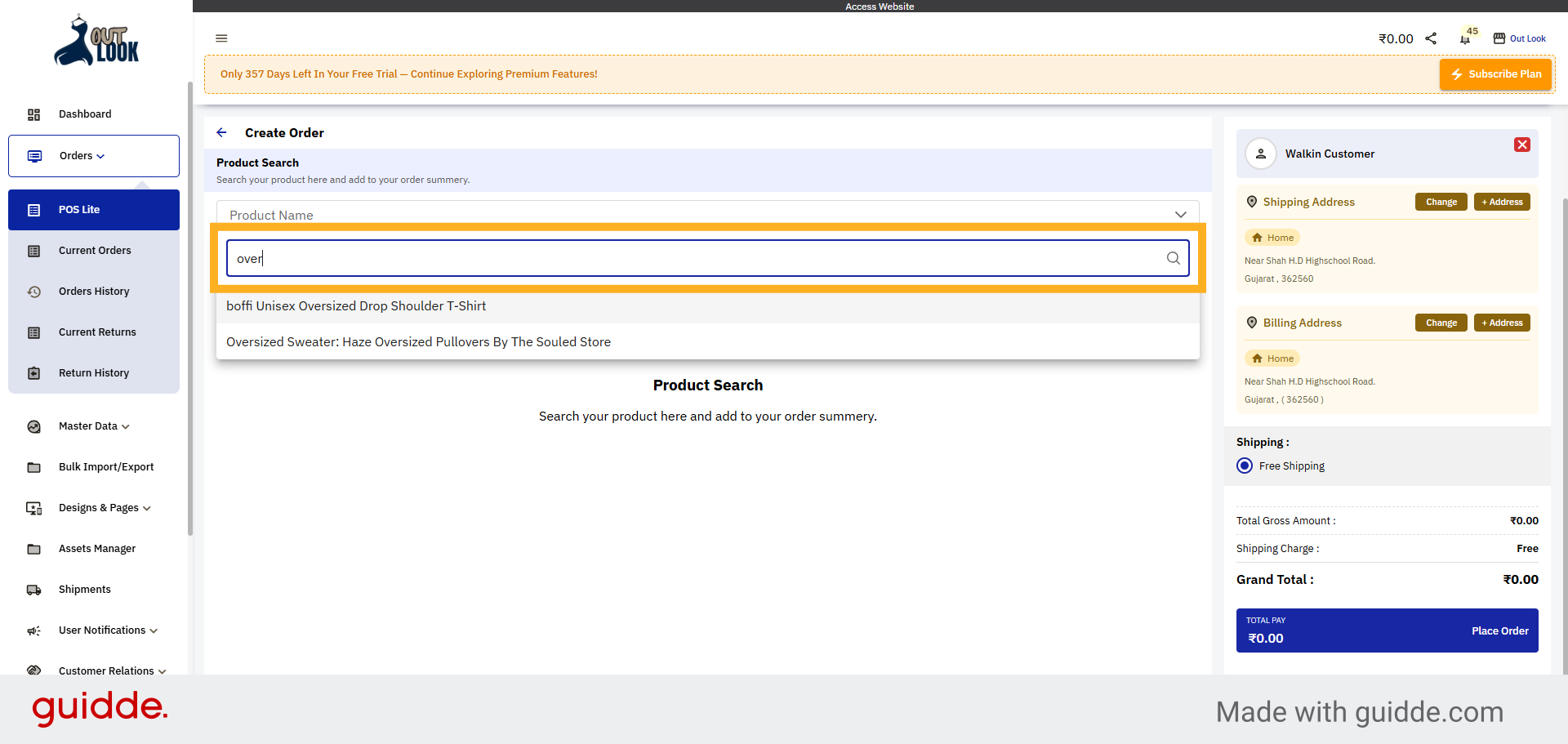Open the Product Name dropdown
Screen dimensions: 1568x744
(1181, 214)
